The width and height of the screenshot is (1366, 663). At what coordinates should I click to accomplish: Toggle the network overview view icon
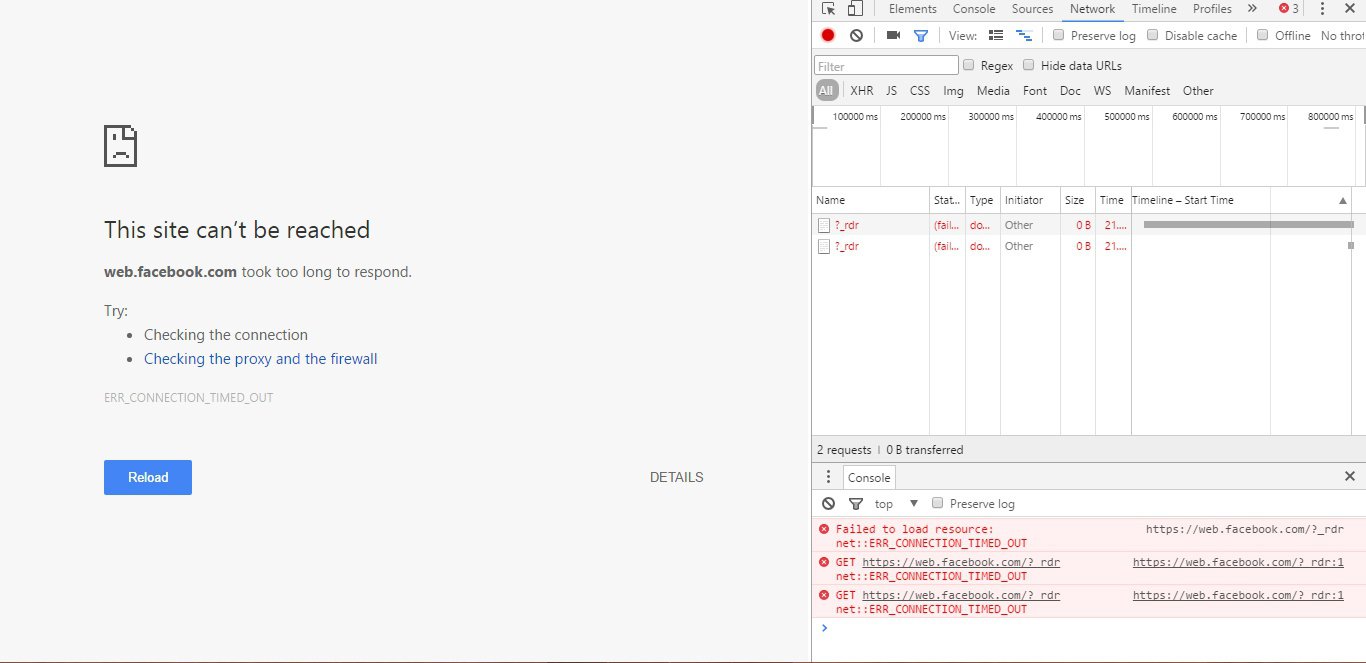point(1023,35)
